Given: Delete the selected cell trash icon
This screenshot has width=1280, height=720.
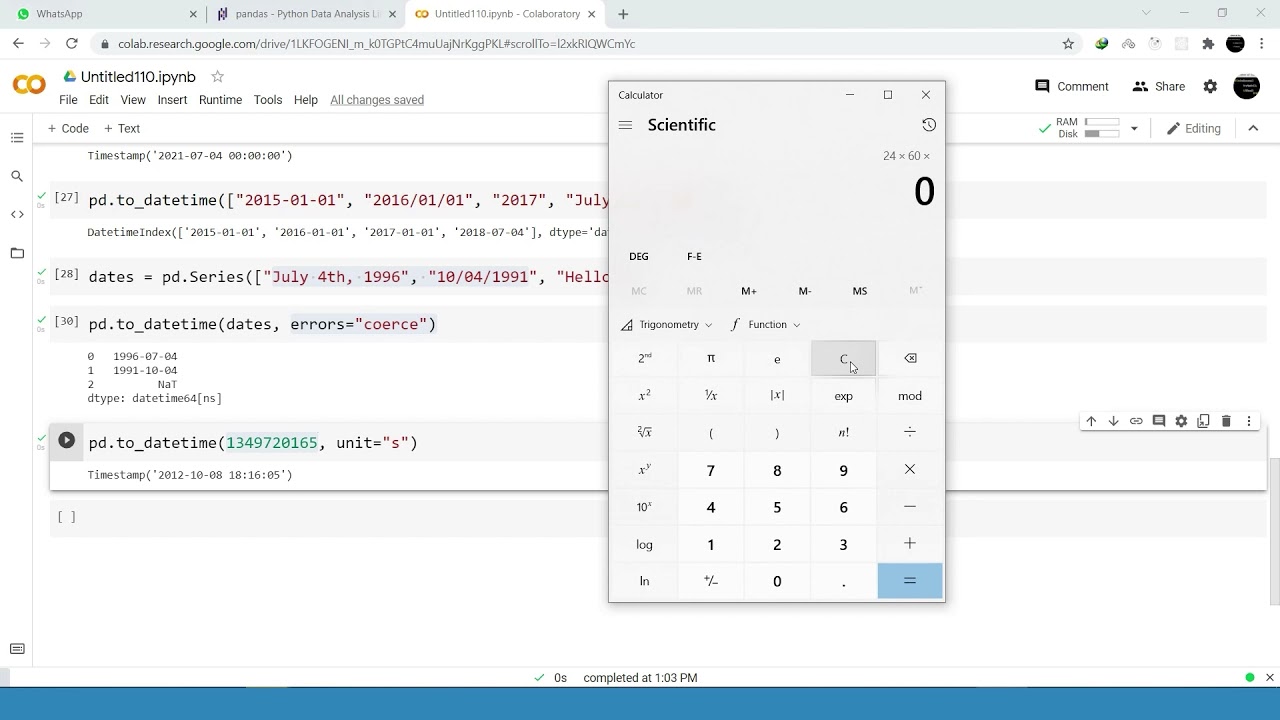Looking at the screenshot, I should coord(1226,421).
